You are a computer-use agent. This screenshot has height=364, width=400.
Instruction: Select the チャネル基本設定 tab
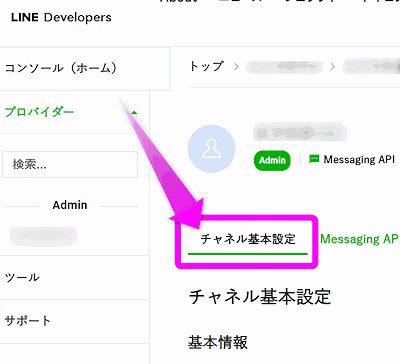[248, 239]
